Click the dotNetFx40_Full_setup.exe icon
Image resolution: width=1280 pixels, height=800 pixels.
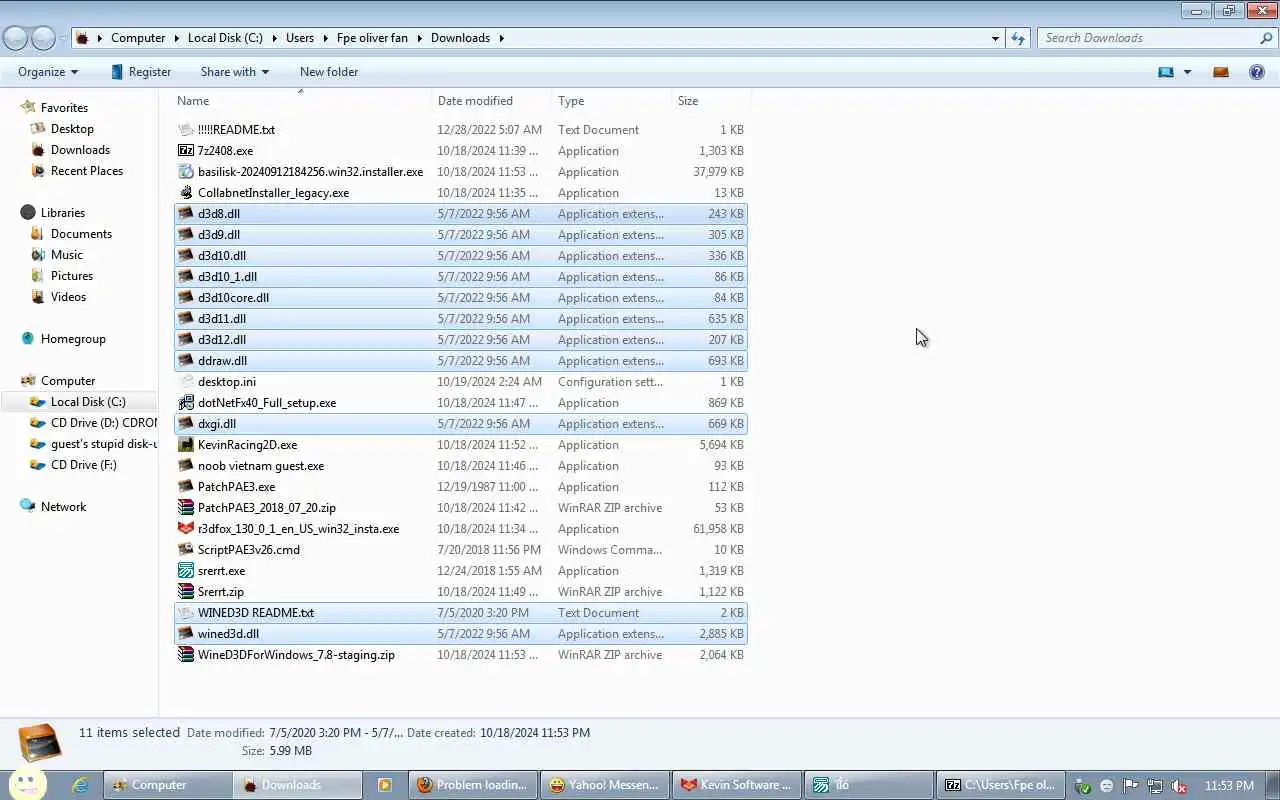point(186,403)
